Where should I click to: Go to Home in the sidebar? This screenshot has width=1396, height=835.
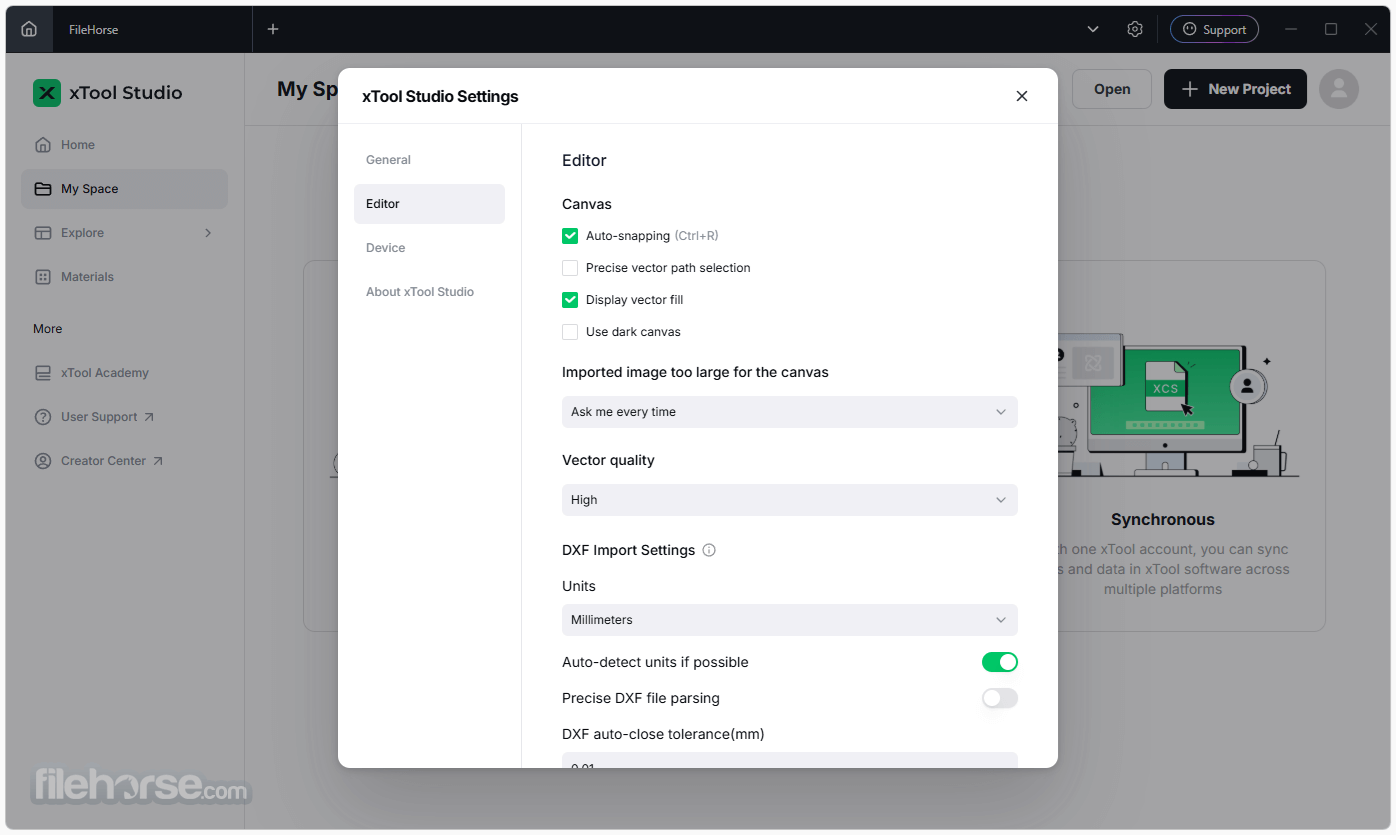[124, 145]
